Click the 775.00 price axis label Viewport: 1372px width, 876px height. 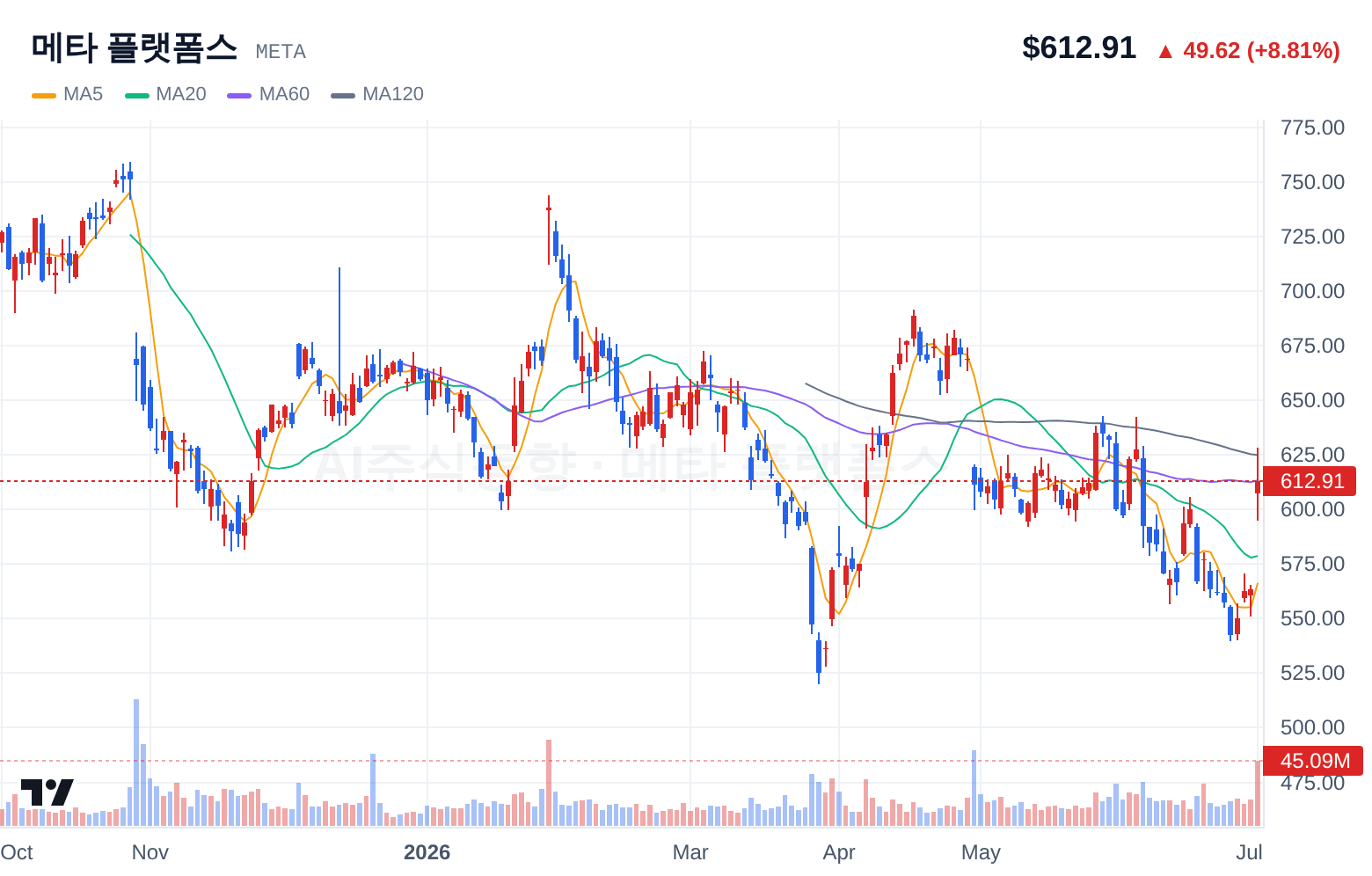tap(1312, 128)
